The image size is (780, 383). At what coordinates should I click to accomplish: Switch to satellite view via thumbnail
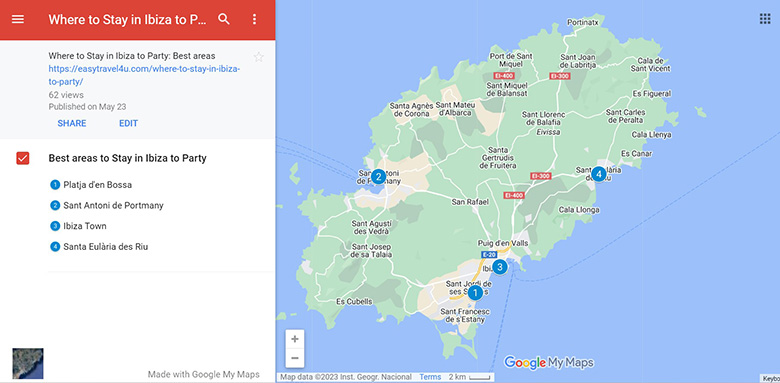[27, 364]
